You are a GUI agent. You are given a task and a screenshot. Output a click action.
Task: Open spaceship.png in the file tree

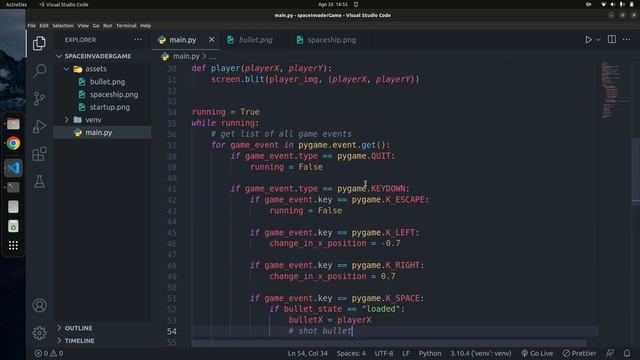pyautogui.click(x=113, y=94)
